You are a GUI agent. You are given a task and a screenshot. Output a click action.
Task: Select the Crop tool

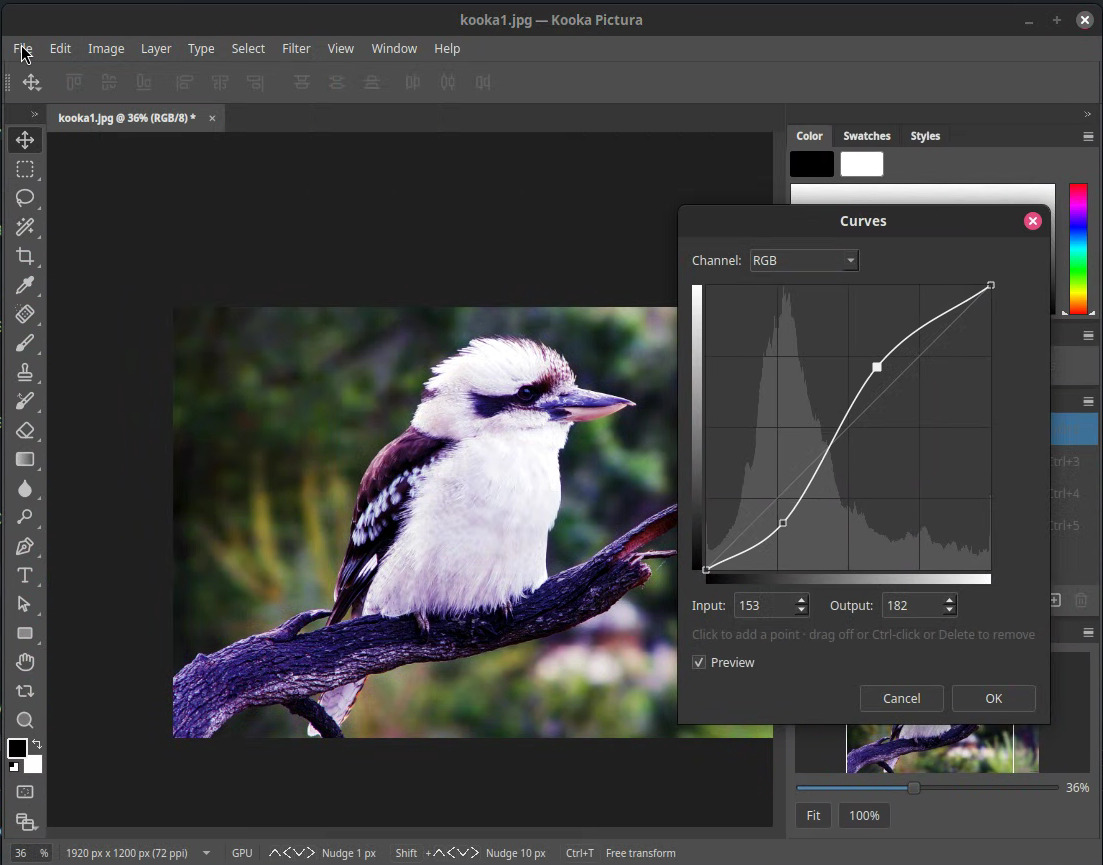pyautogui.click(x=25, y=256)
